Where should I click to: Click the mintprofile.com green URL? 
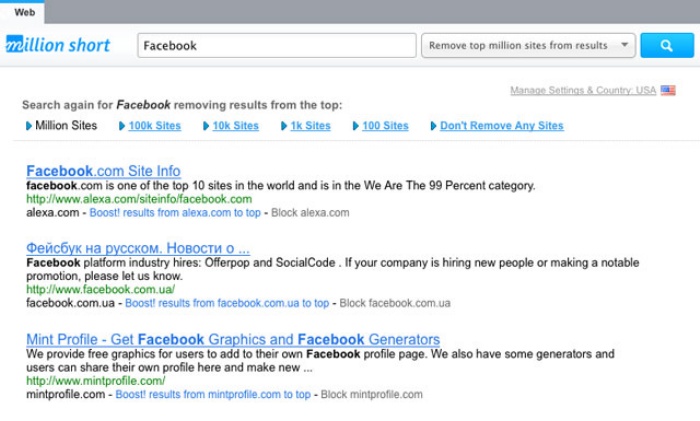tap(96, 381)
